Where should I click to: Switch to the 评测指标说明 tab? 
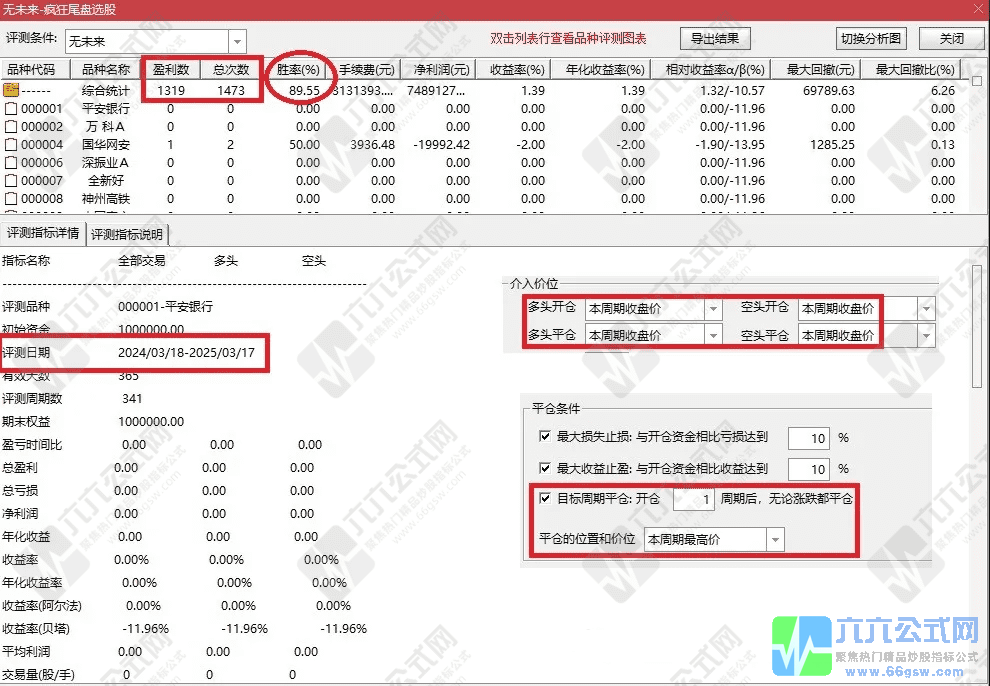(x=127, y=235)
